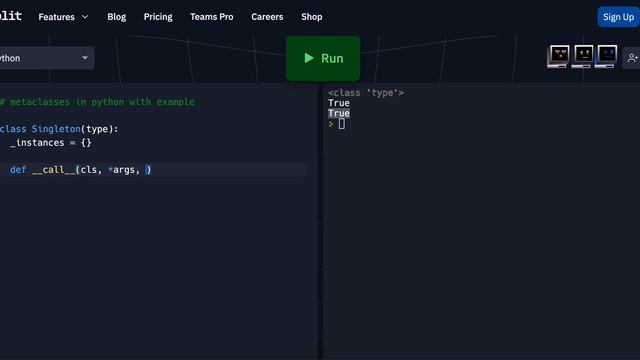Select the middle computer avatar icon
This screenshot has width=640, height=360.
click(583, 56)
